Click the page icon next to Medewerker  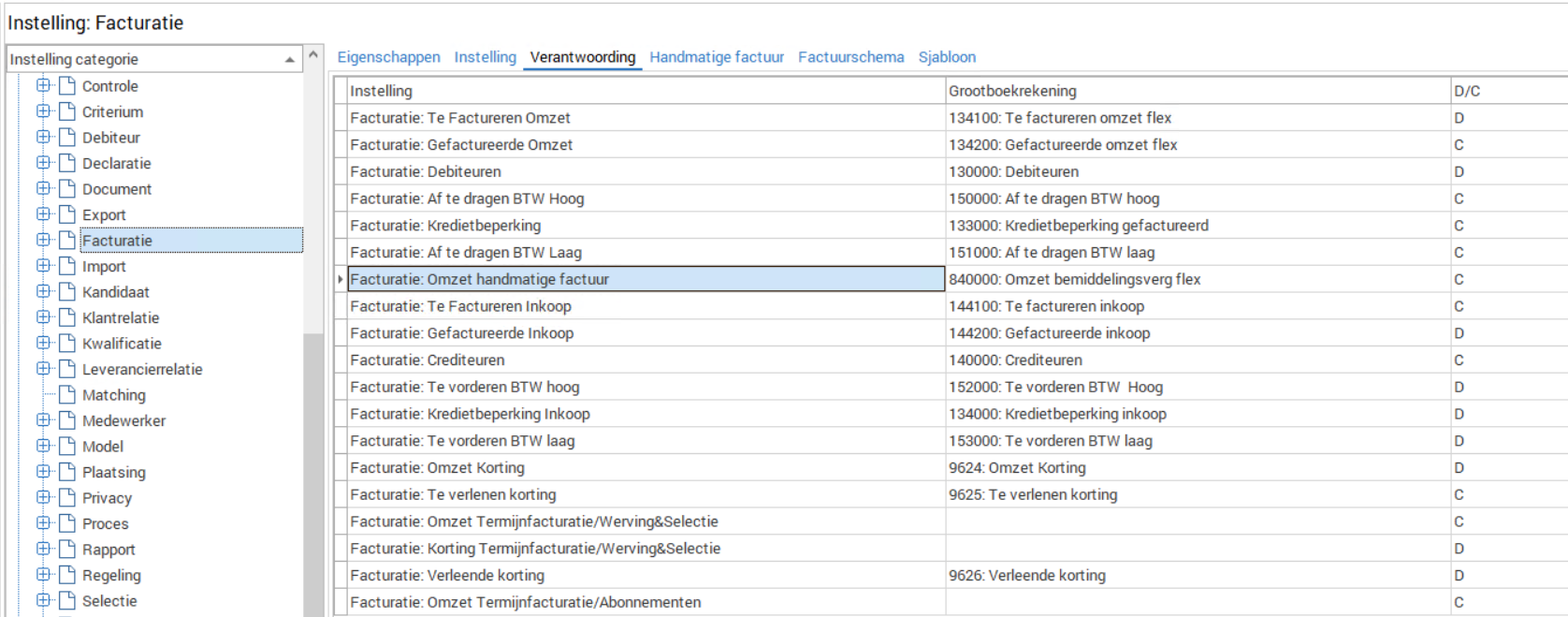coord(66,420)
